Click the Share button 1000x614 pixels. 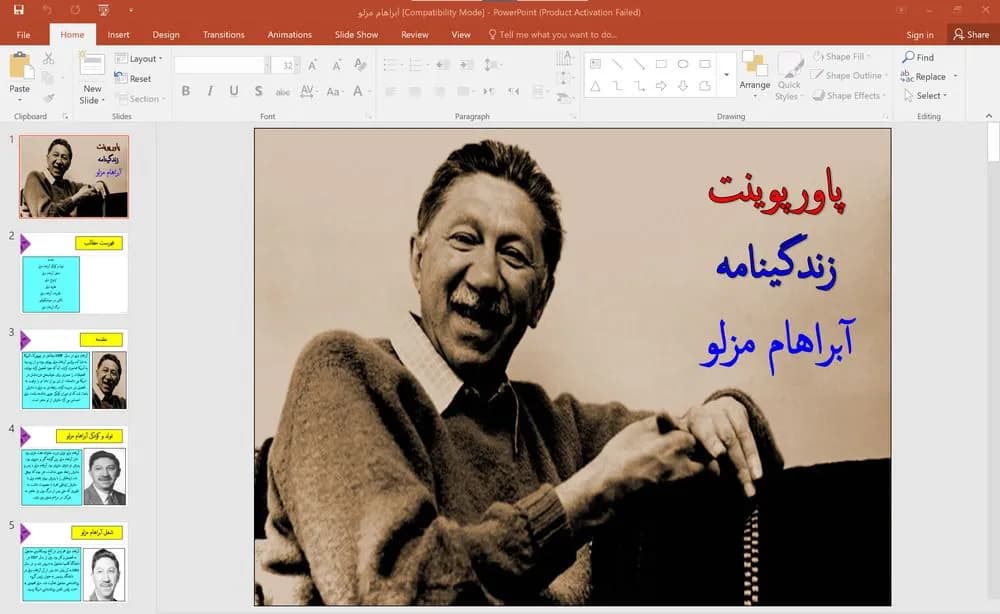(971, 34)
